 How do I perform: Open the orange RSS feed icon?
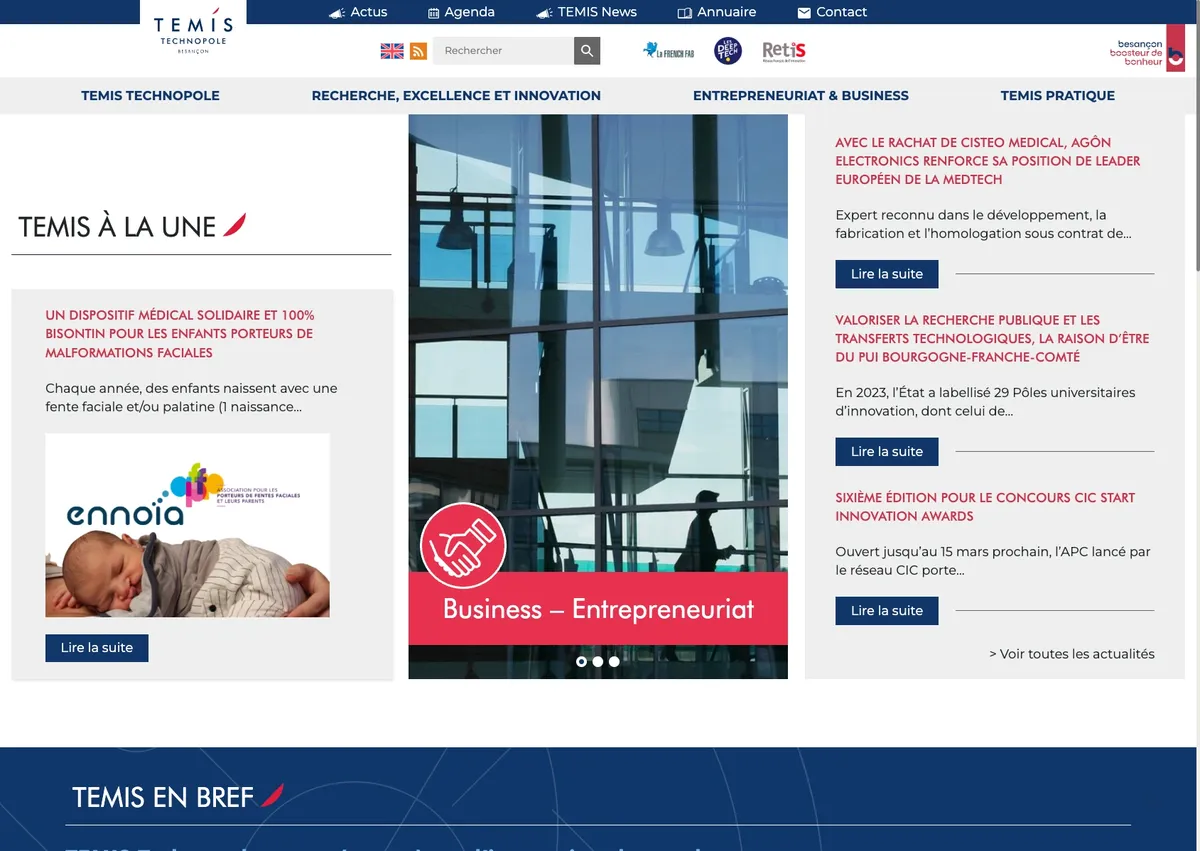[419, 51]
